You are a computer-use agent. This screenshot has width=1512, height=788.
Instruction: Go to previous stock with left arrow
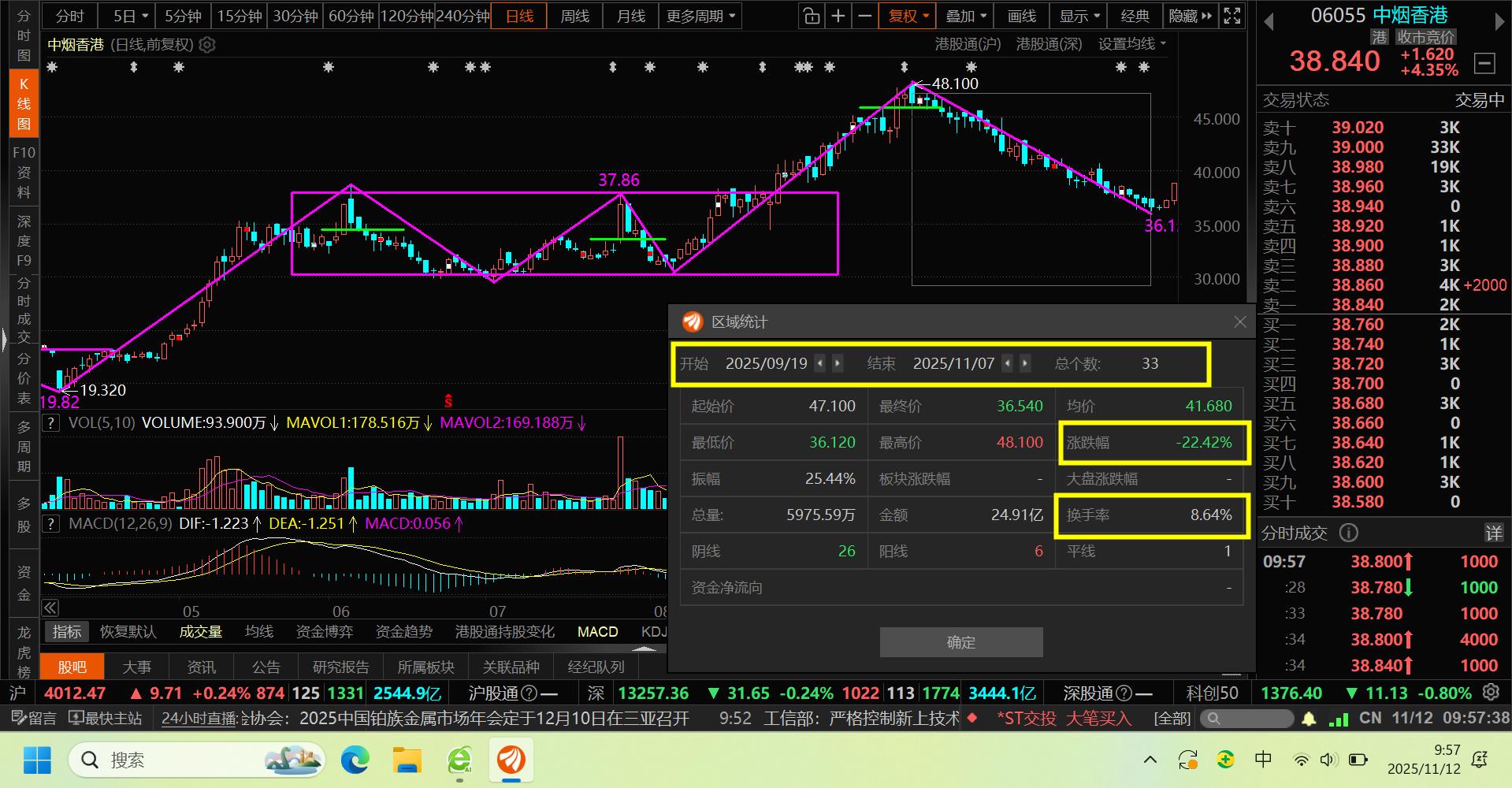pos(1269,22)
